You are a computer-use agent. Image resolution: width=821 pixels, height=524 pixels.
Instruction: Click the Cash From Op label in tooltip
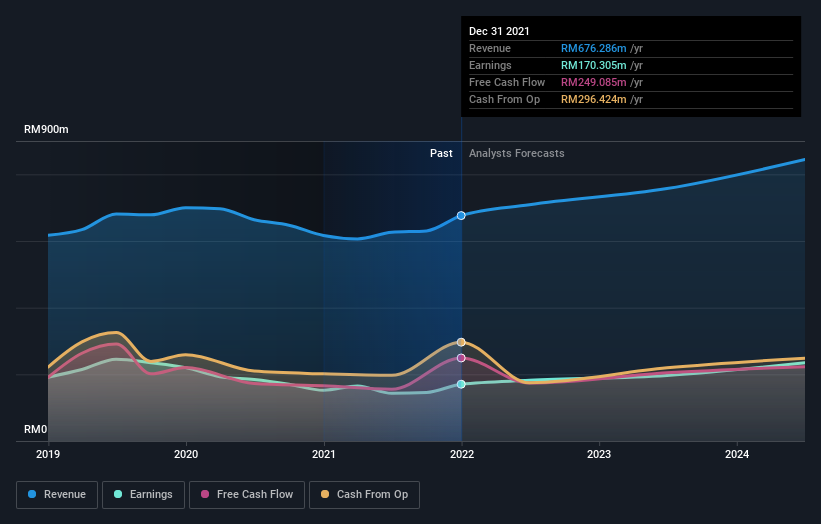coord(504,99)
